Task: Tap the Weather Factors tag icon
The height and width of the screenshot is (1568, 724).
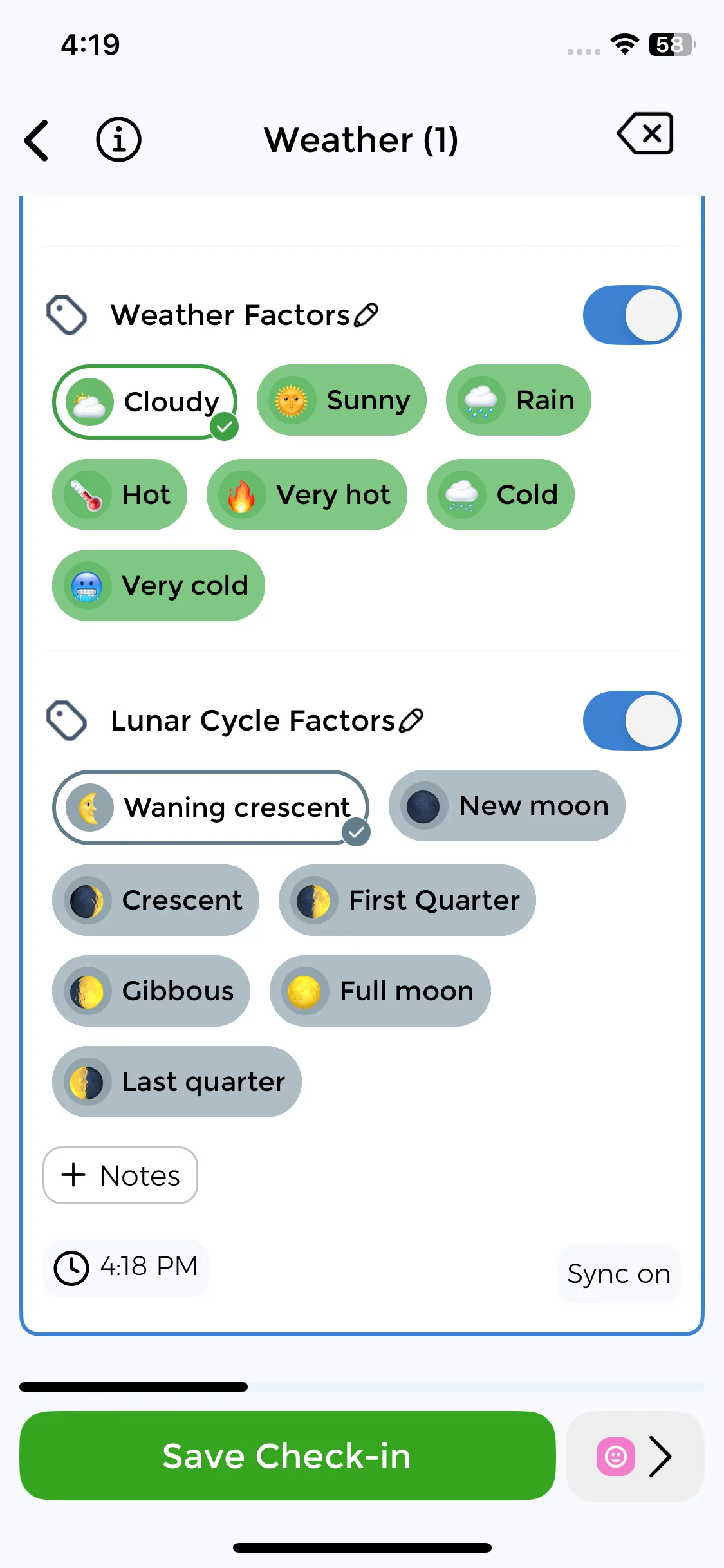Action: tap(66, 315)
